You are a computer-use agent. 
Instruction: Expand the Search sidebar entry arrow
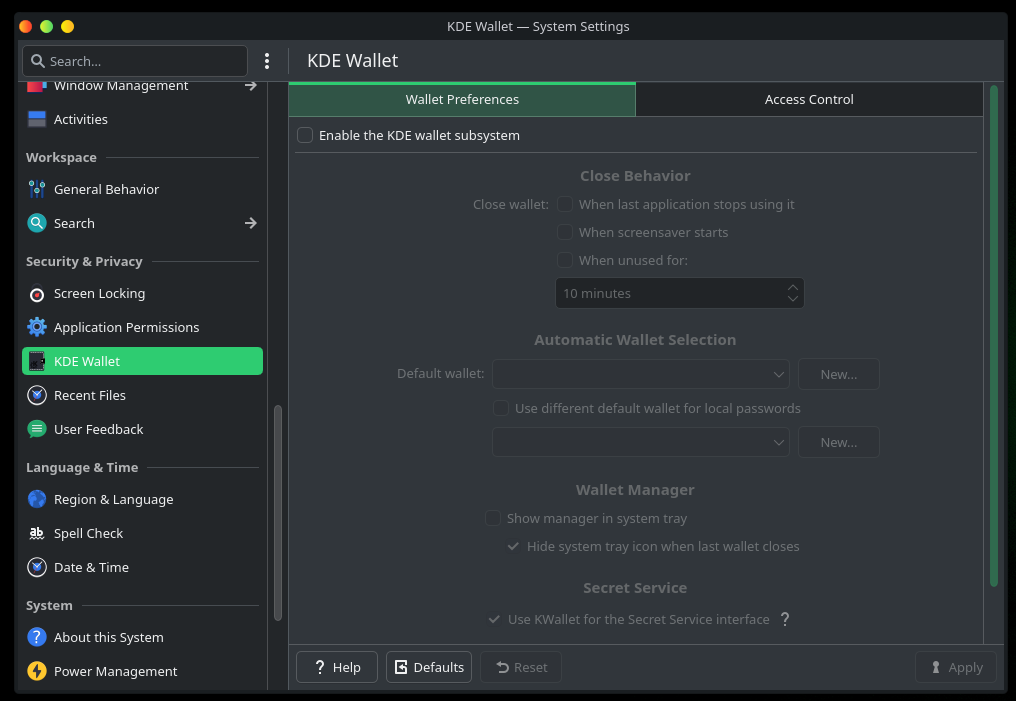[x=250, y=223]
